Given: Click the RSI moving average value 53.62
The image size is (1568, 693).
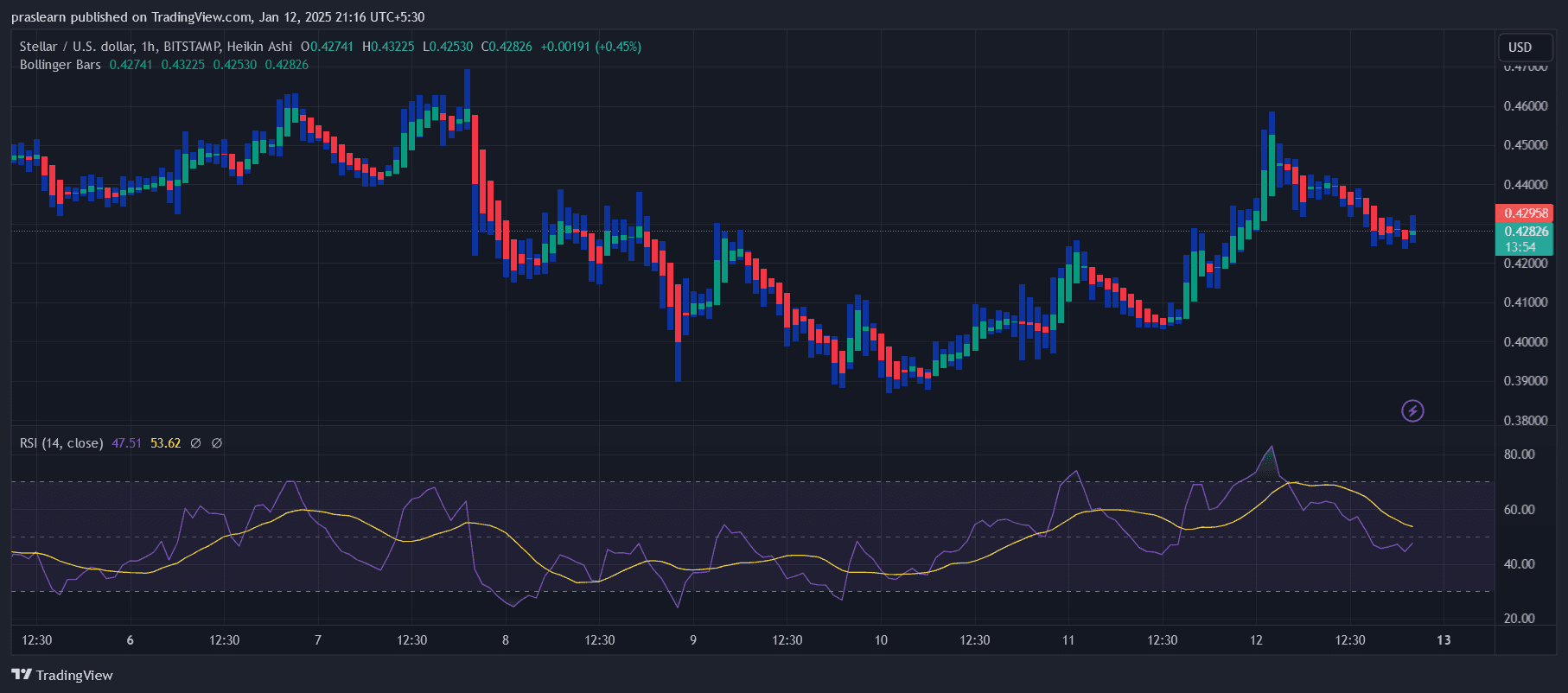Looking at the screenshot, I should pyautogui.click(x=166, y=443).
